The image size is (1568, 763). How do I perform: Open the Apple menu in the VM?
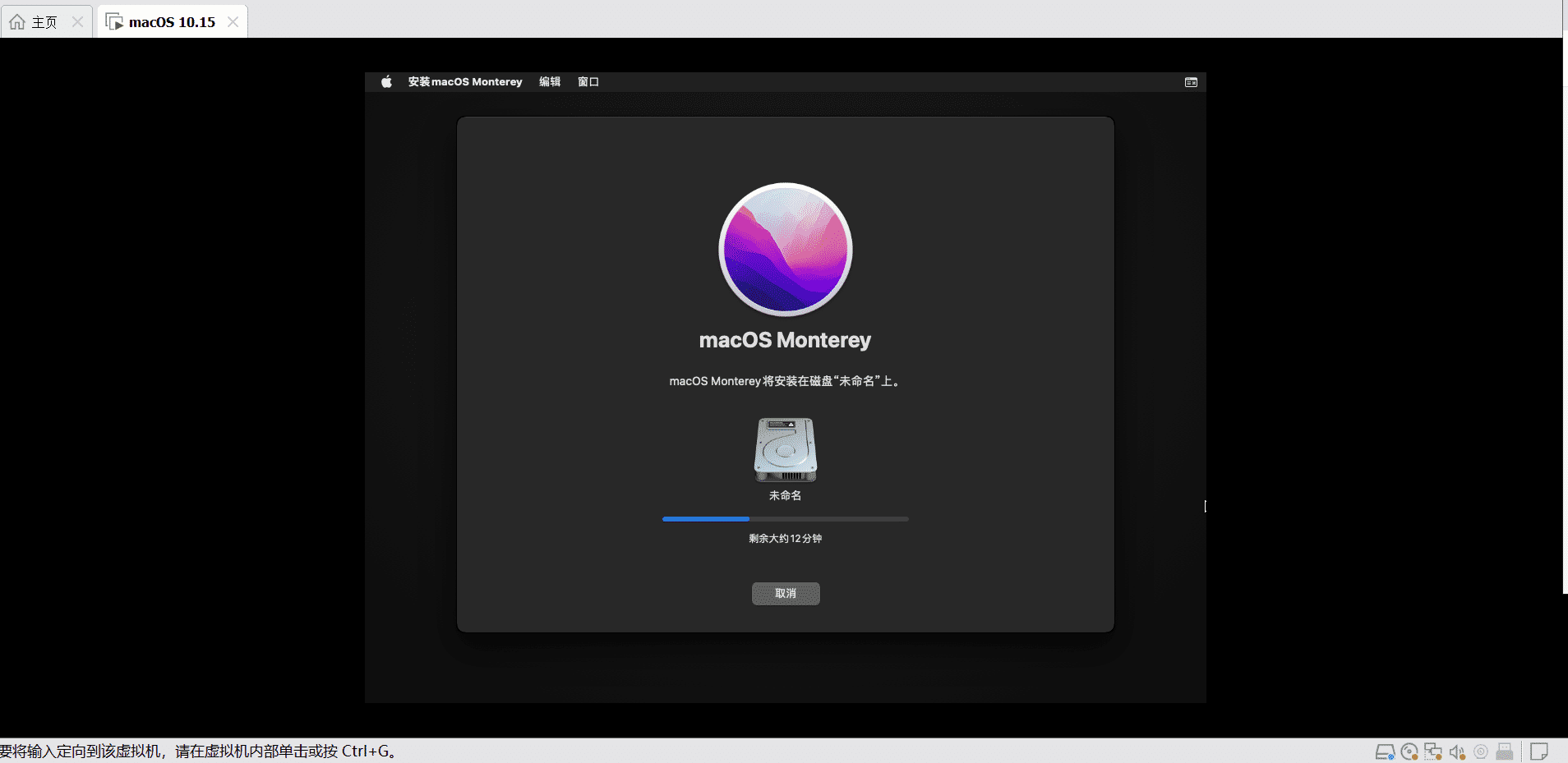[x=386, y=81]
